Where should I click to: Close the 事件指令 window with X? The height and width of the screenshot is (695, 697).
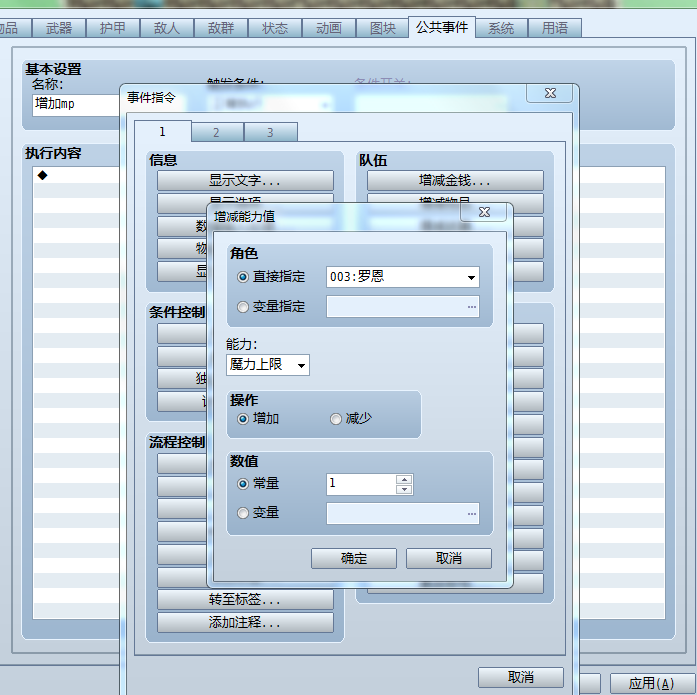pyautogui.click(x=550, y=93)
